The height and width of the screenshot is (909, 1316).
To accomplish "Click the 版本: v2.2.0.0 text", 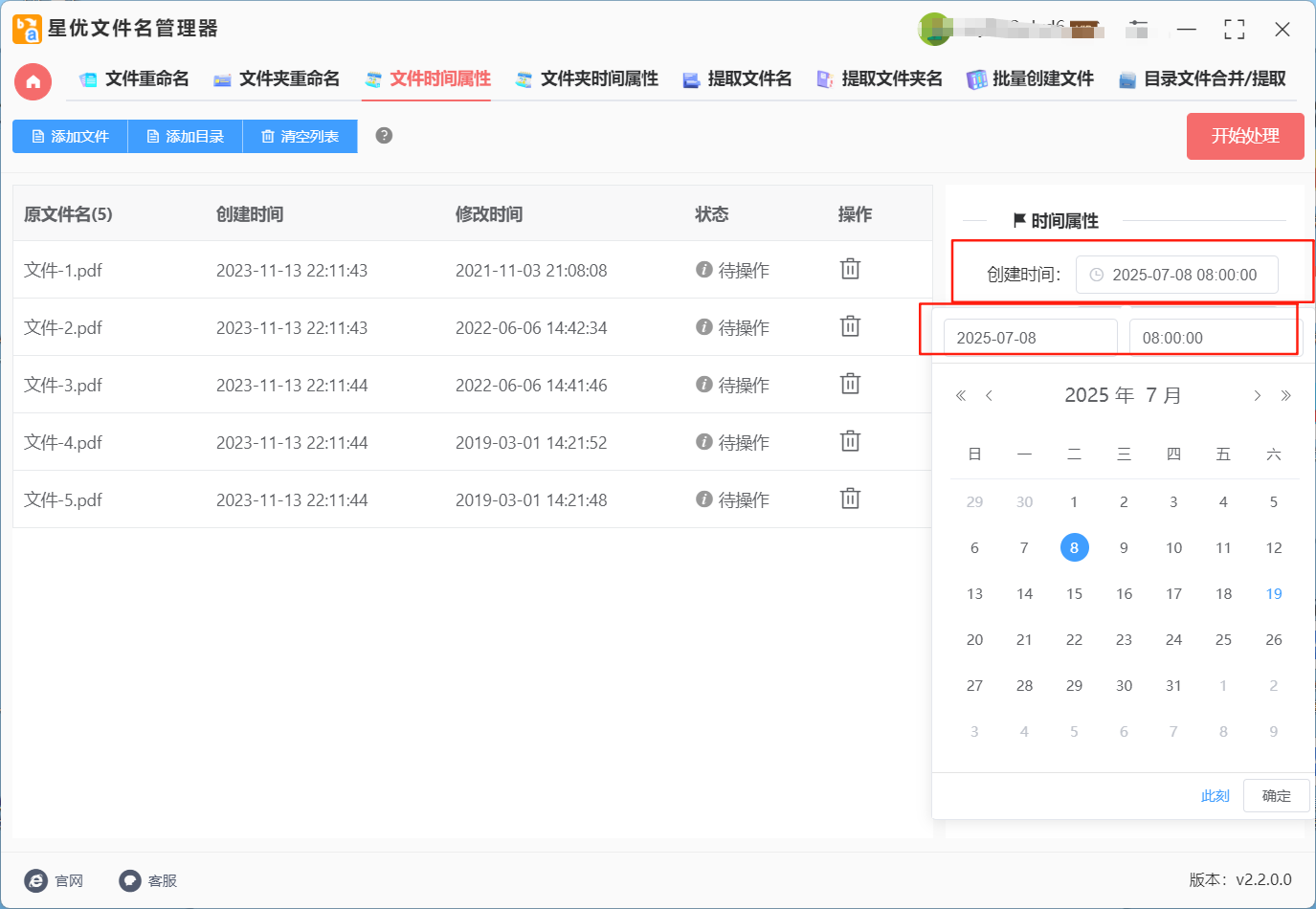I will point(1240,879).
